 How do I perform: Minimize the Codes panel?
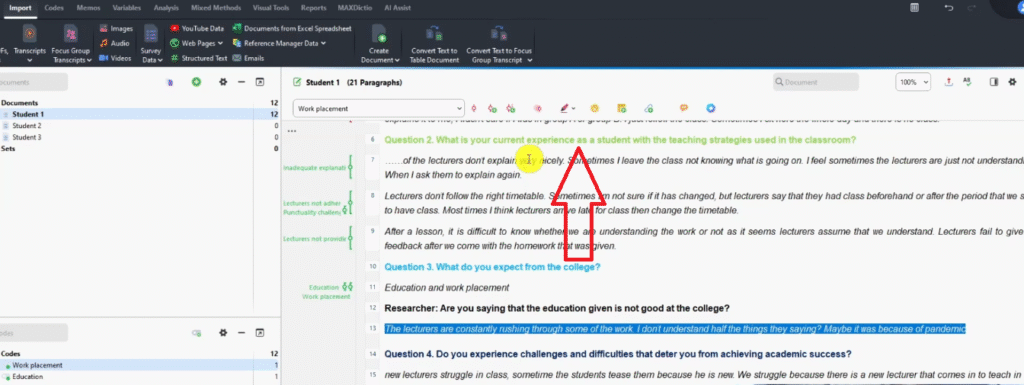[x=241, y=333]
